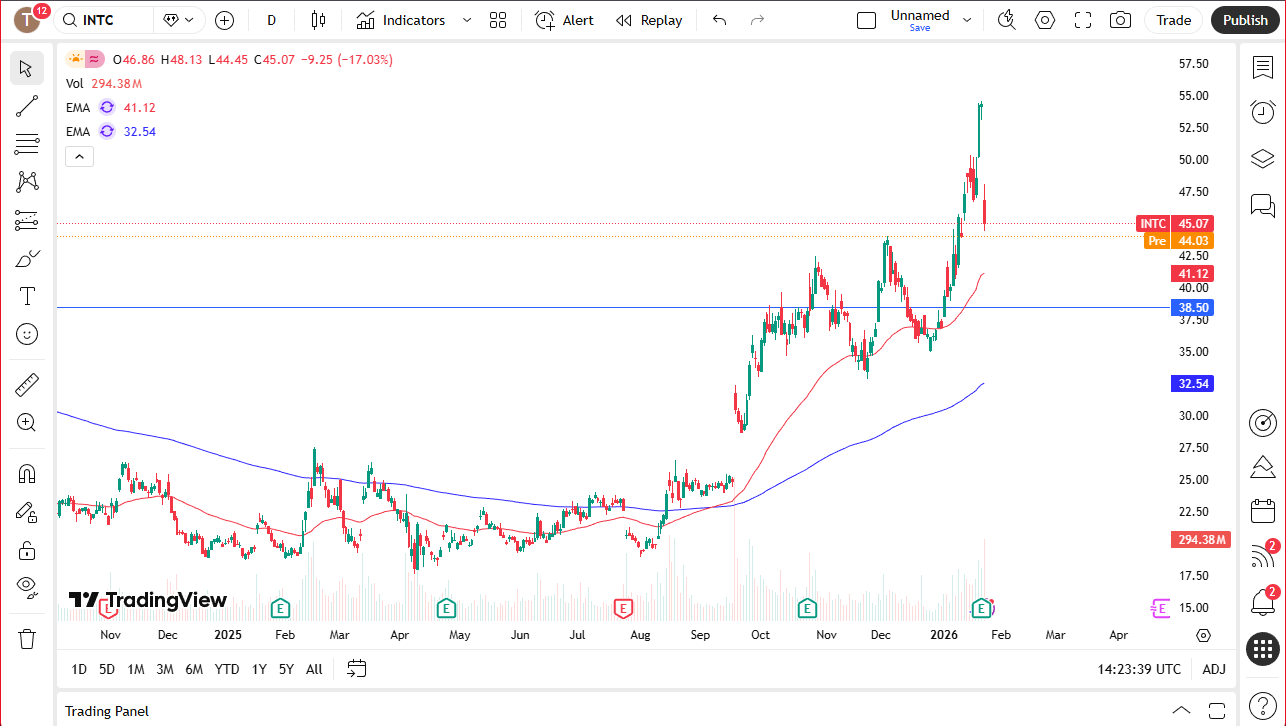Viewport: 1286px width, 726px height.
Task: Change the candlestick chart style
Action: 318,20
